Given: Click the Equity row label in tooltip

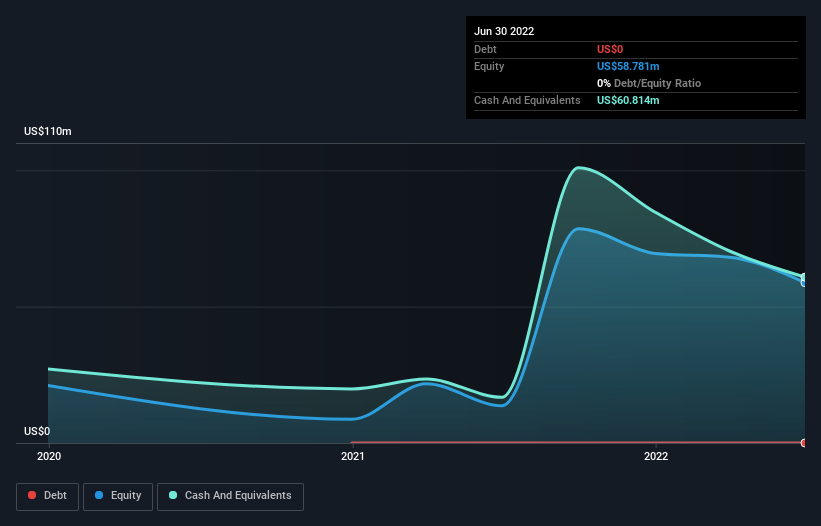Looking at the screenshot, I should [489, 66].
